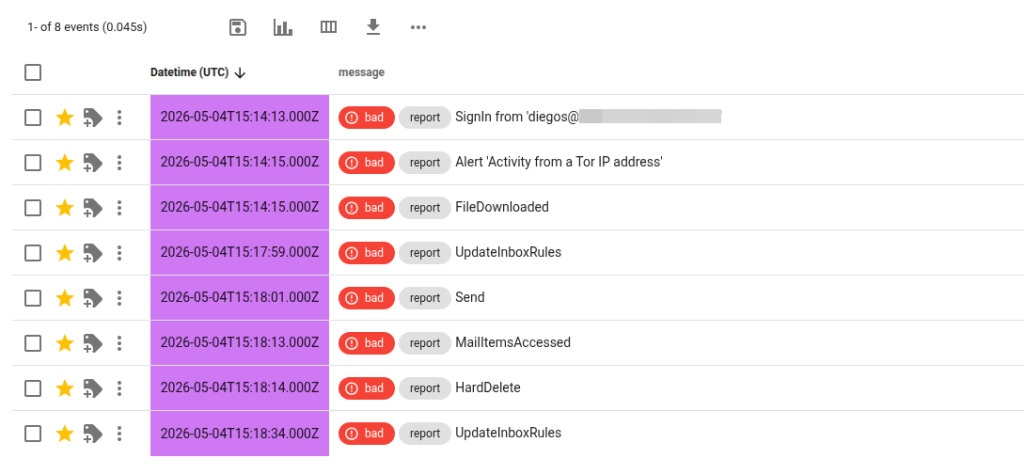The height and width of the screenshot is (474, 1024).
Task: Add a tag to the FileDownloaded event
Action: click(x=93, y=208)
